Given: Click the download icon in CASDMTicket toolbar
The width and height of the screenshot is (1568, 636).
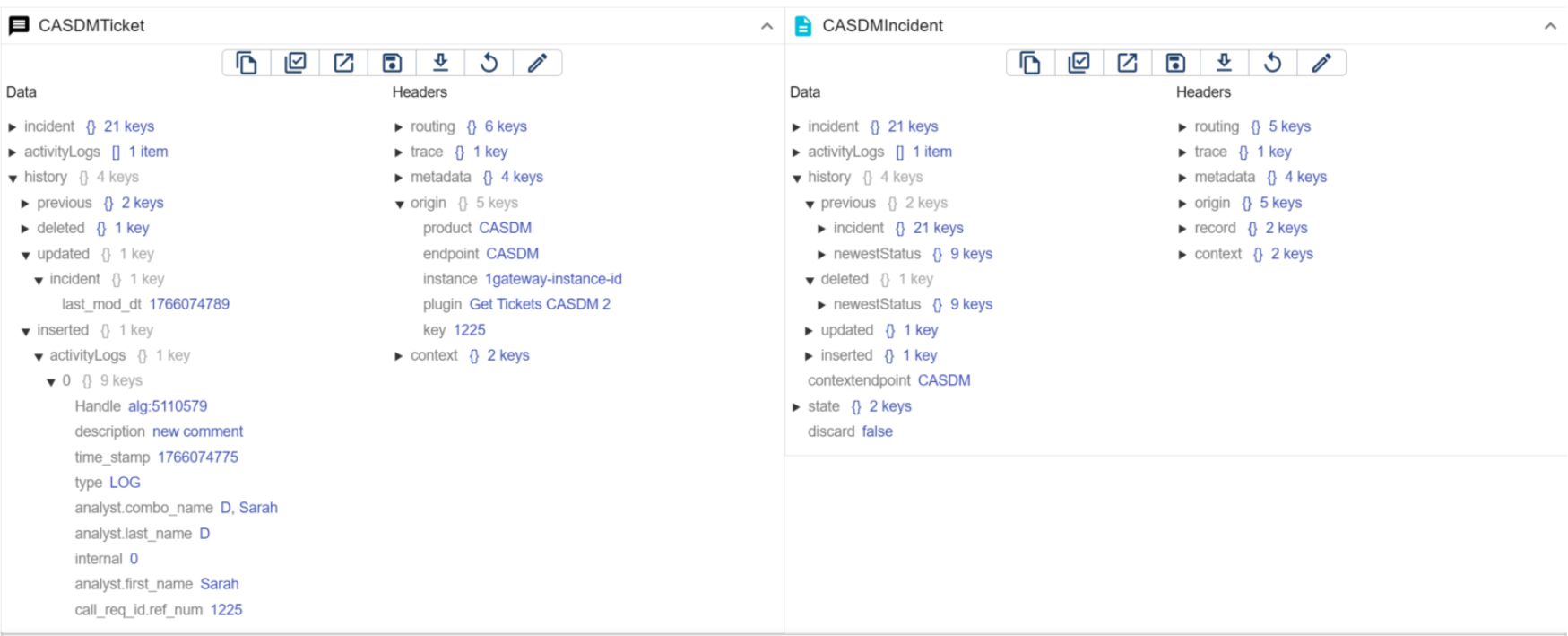Looking at the screenshot, I should click(440, 63).
